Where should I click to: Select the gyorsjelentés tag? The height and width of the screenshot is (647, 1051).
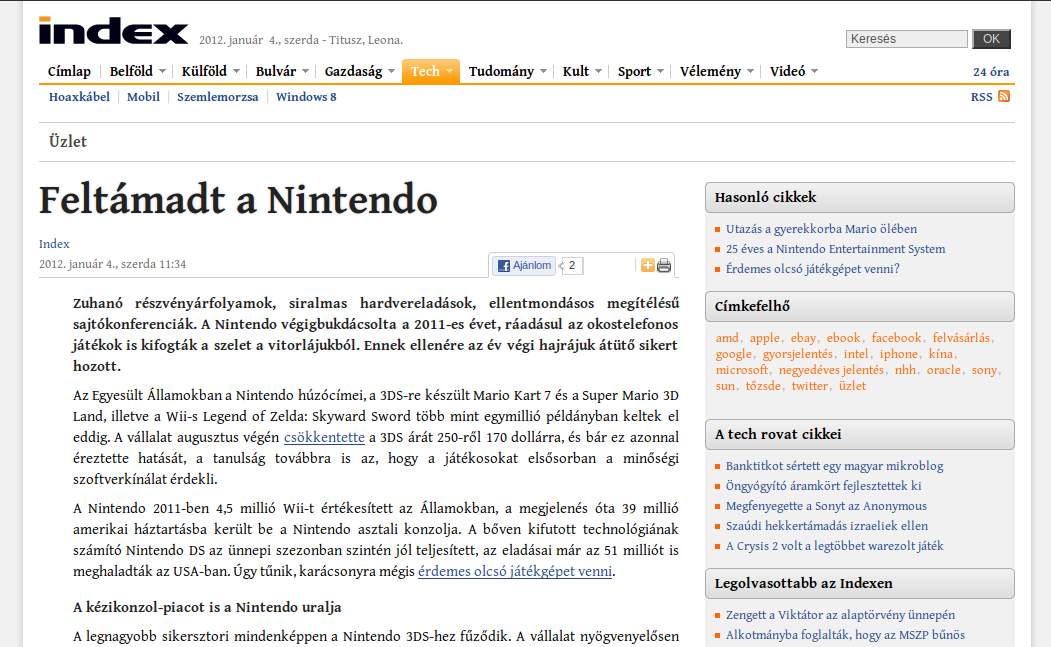(798, 354)
